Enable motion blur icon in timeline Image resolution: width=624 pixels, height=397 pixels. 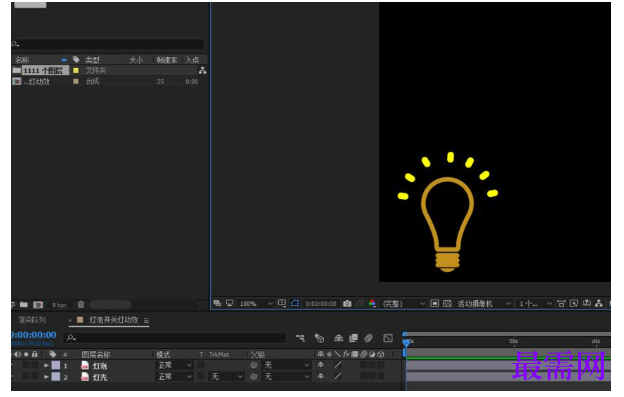coord(369,338)
